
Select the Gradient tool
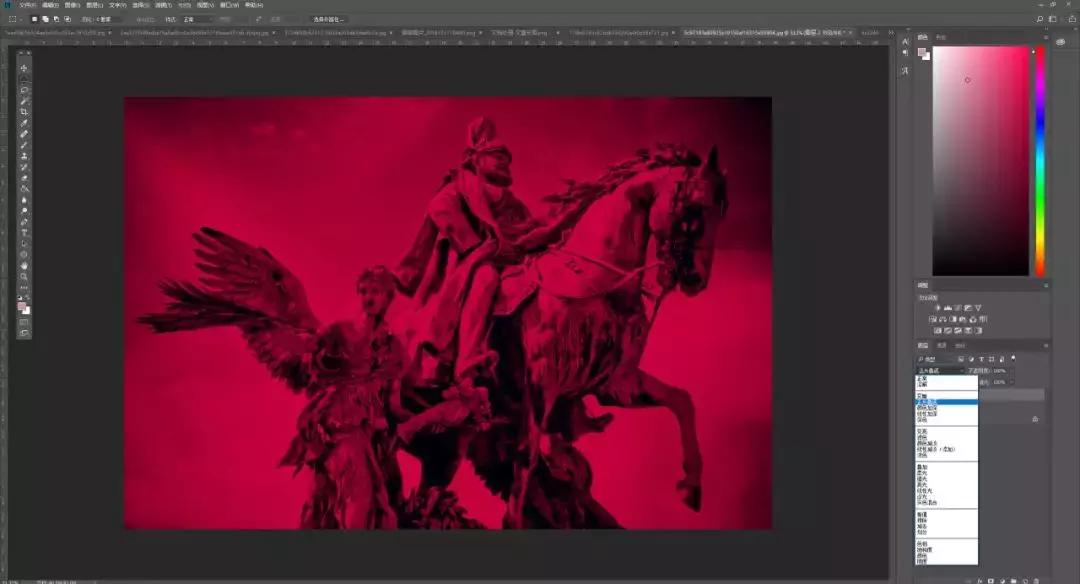(x=24, y=189)
